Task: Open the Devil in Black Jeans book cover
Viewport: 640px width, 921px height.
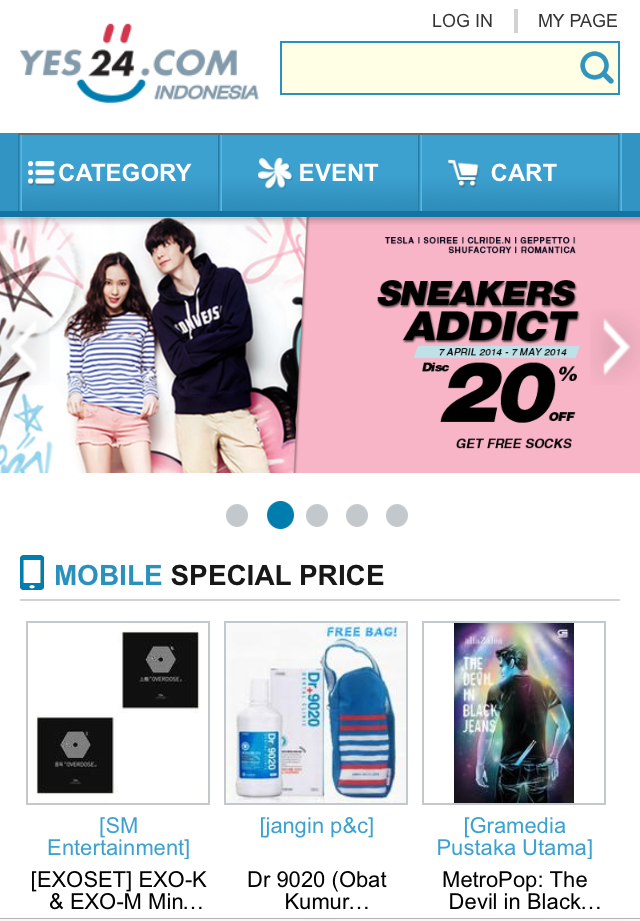Action: [x=514, y=712]
